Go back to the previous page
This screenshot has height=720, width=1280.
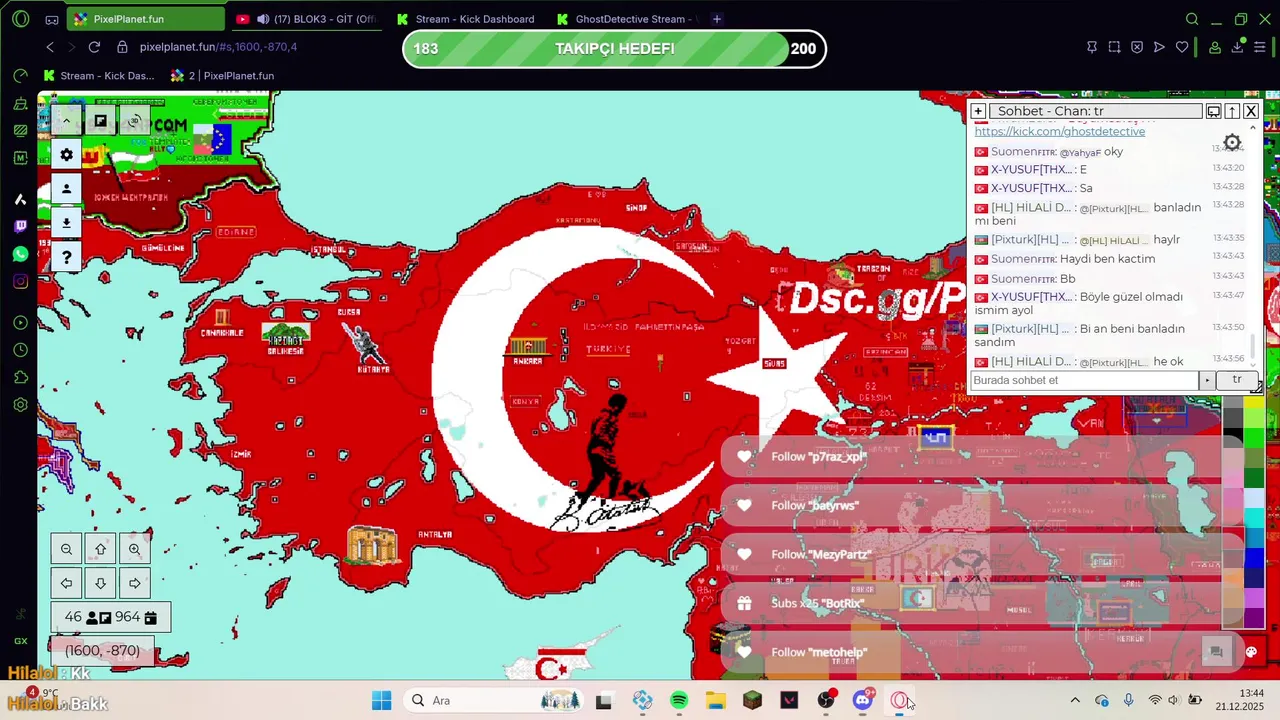coord(50,47)
